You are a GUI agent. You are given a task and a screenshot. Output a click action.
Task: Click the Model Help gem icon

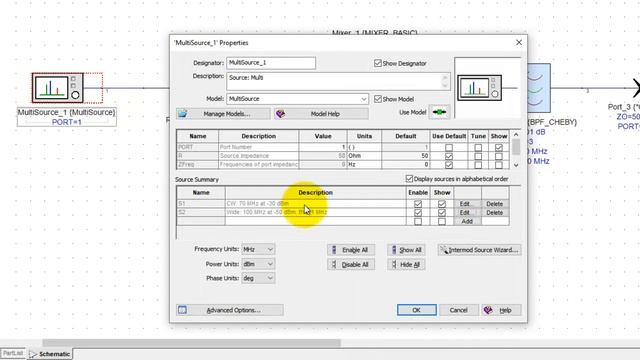point(280,114)
